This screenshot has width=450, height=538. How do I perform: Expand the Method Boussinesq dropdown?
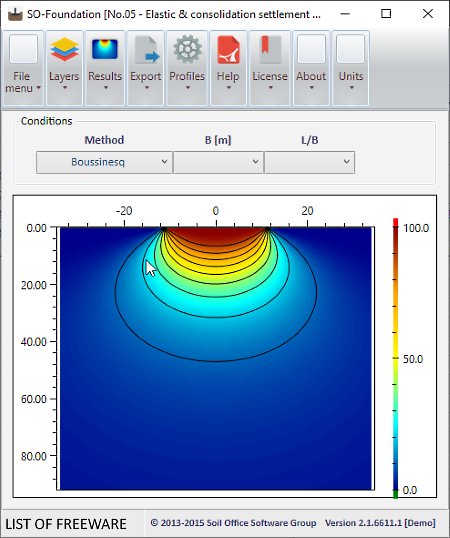(x=104, y=162)
